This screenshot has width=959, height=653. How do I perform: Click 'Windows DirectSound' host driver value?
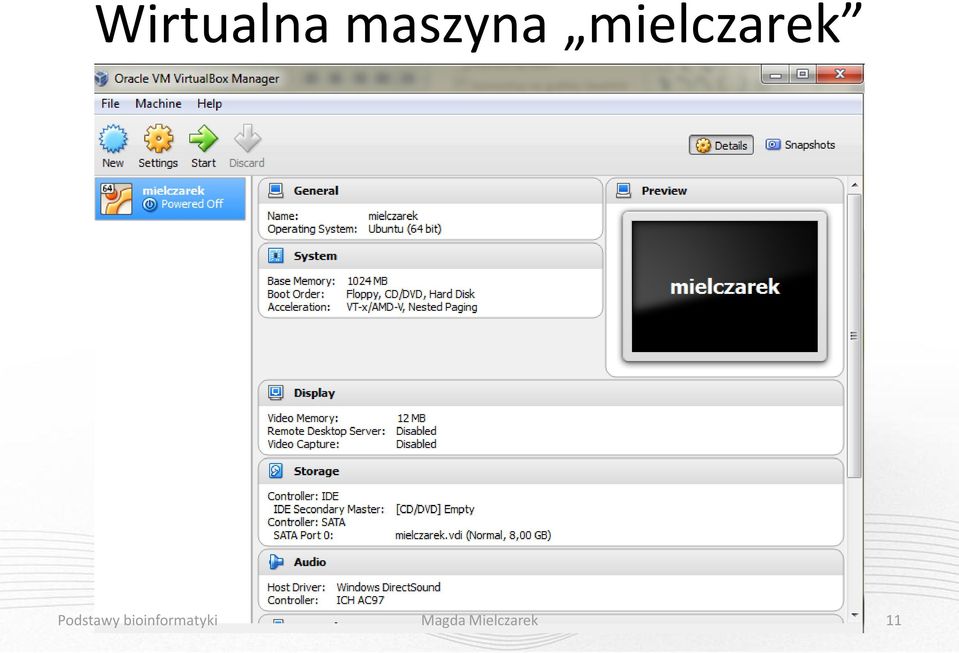point(388,587)
